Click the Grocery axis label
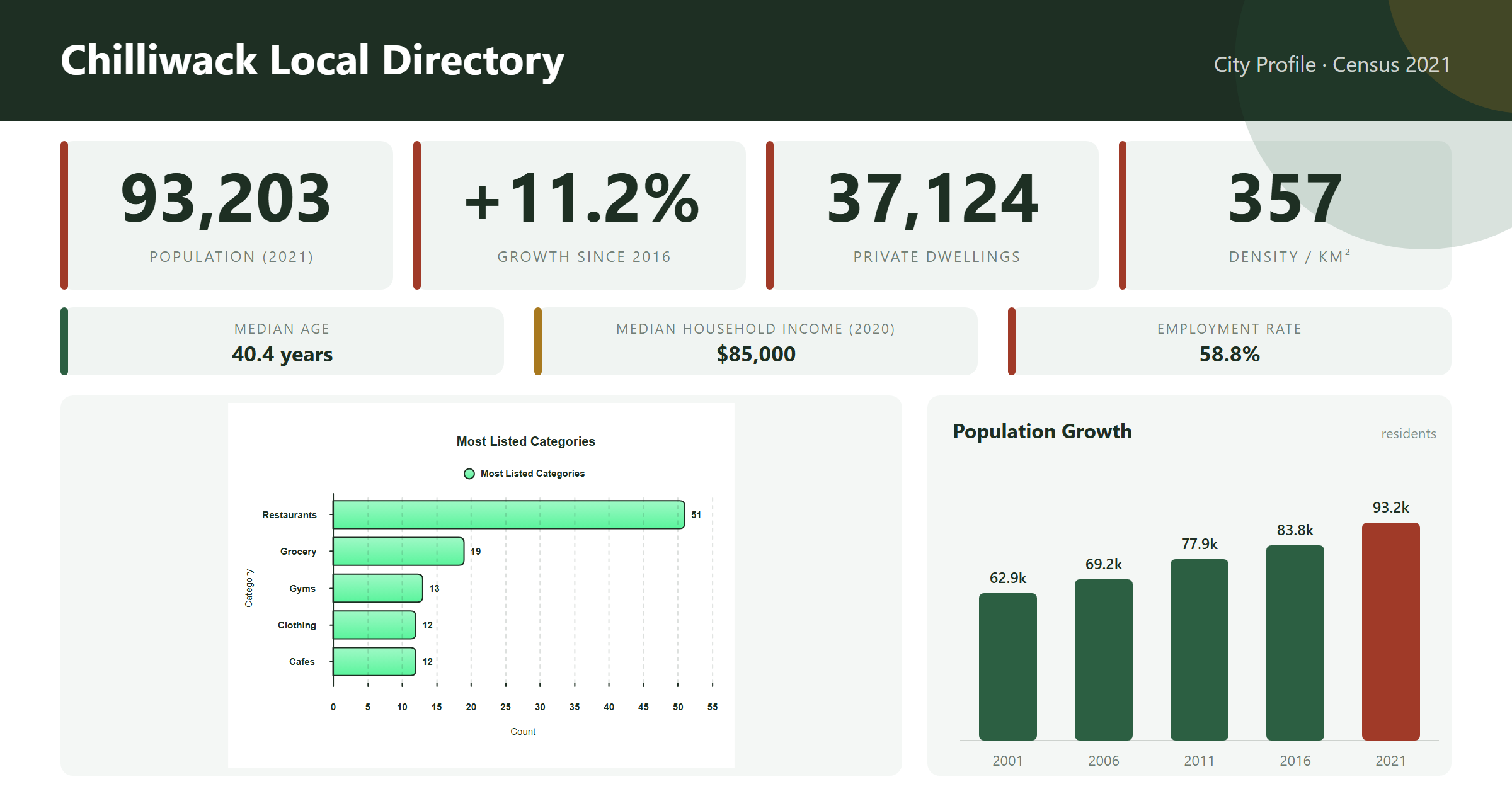Screen dimensions: 1512x806 tap(298, 552)
